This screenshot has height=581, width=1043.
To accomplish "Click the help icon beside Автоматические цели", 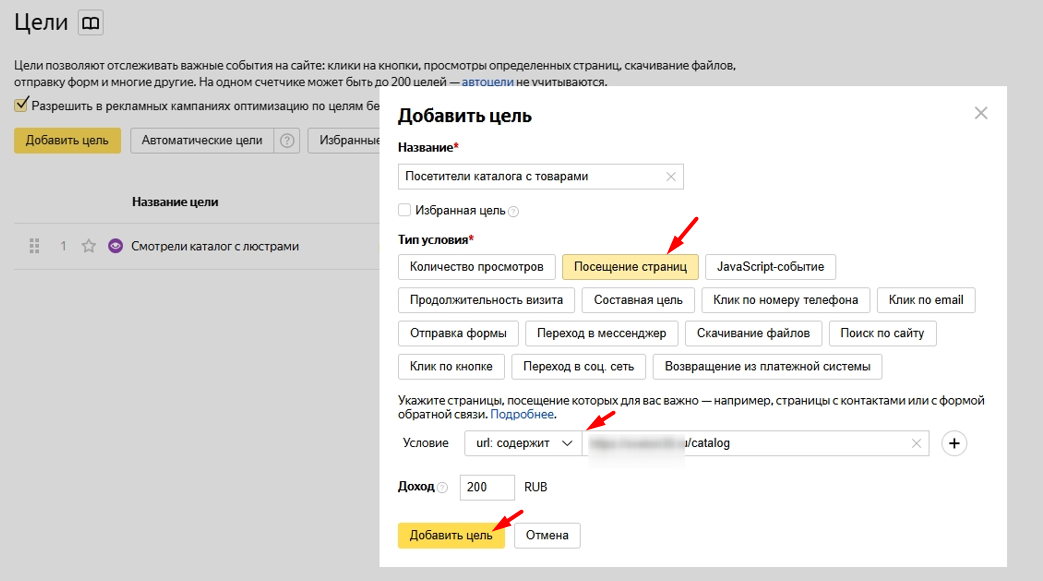I will pos(287,140).
